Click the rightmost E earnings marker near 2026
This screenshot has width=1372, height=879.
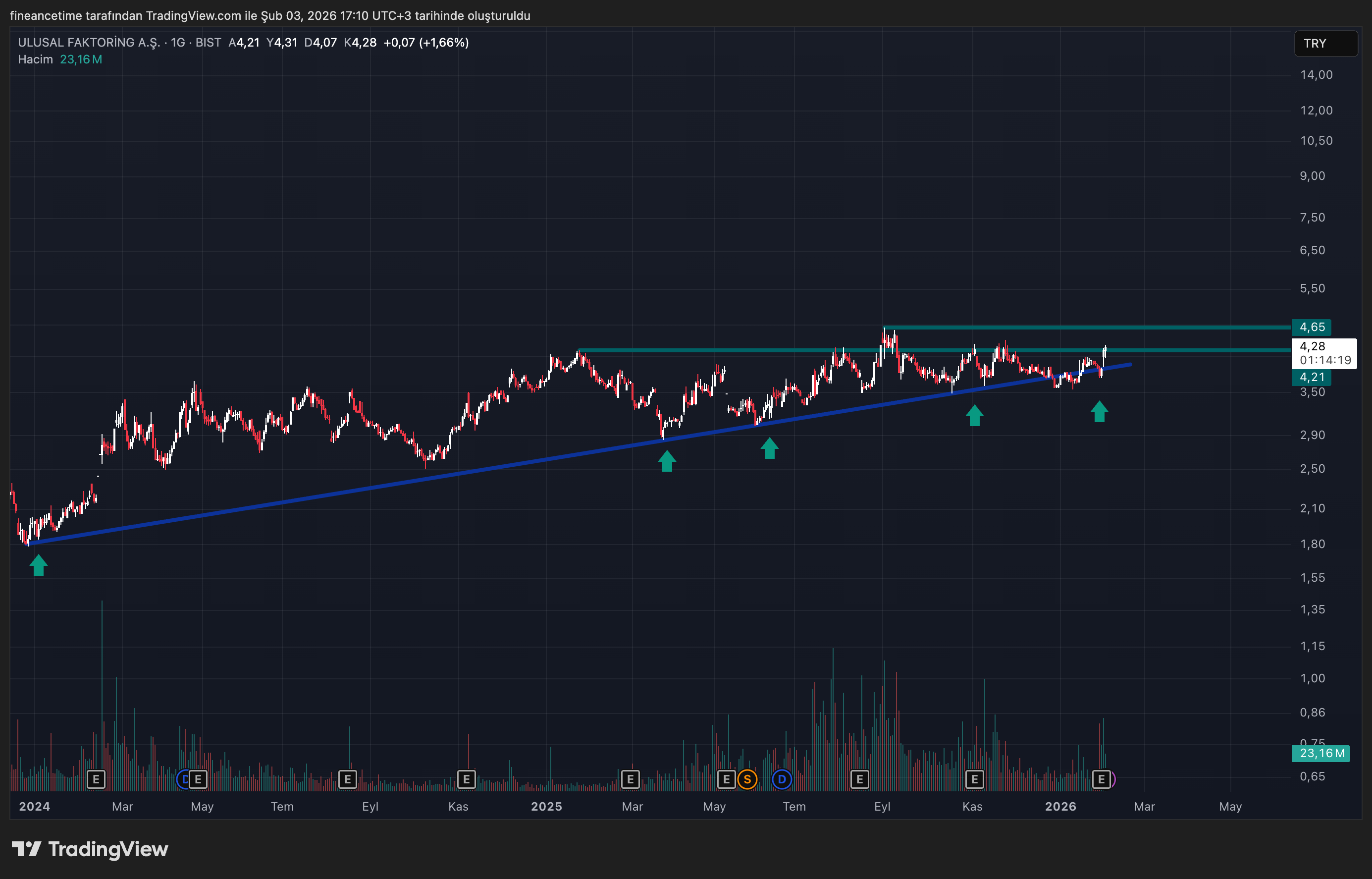coord(1102,778)
